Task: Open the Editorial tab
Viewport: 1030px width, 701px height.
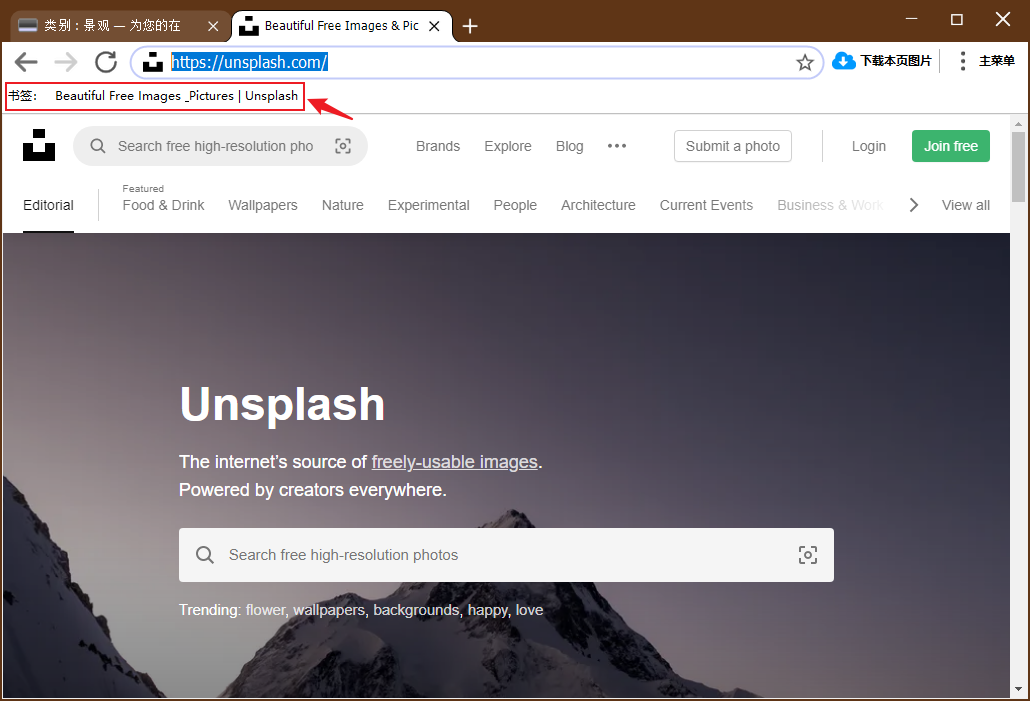Action: coord(49,205)
